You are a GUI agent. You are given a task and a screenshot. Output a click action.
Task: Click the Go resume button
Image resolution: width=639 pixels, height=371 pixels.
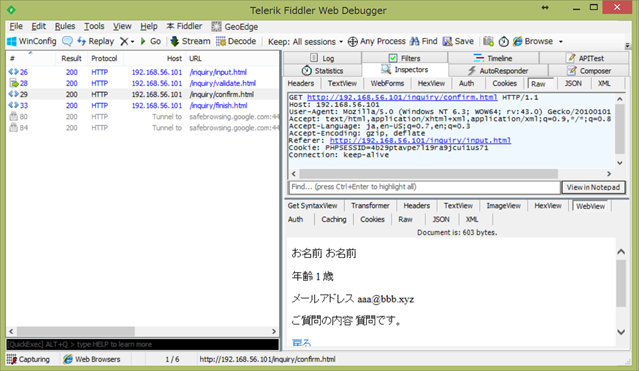click(150, 41)
